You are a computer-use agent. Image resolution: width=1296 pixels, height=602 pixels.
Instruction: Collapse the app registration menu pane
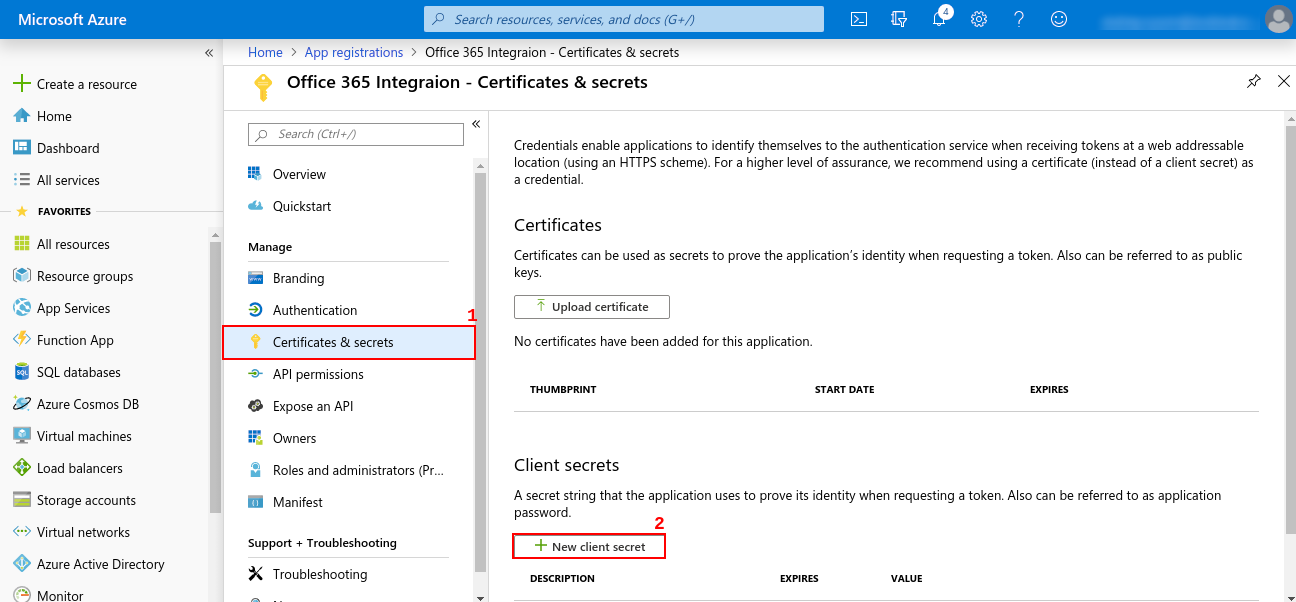point(476,124)
